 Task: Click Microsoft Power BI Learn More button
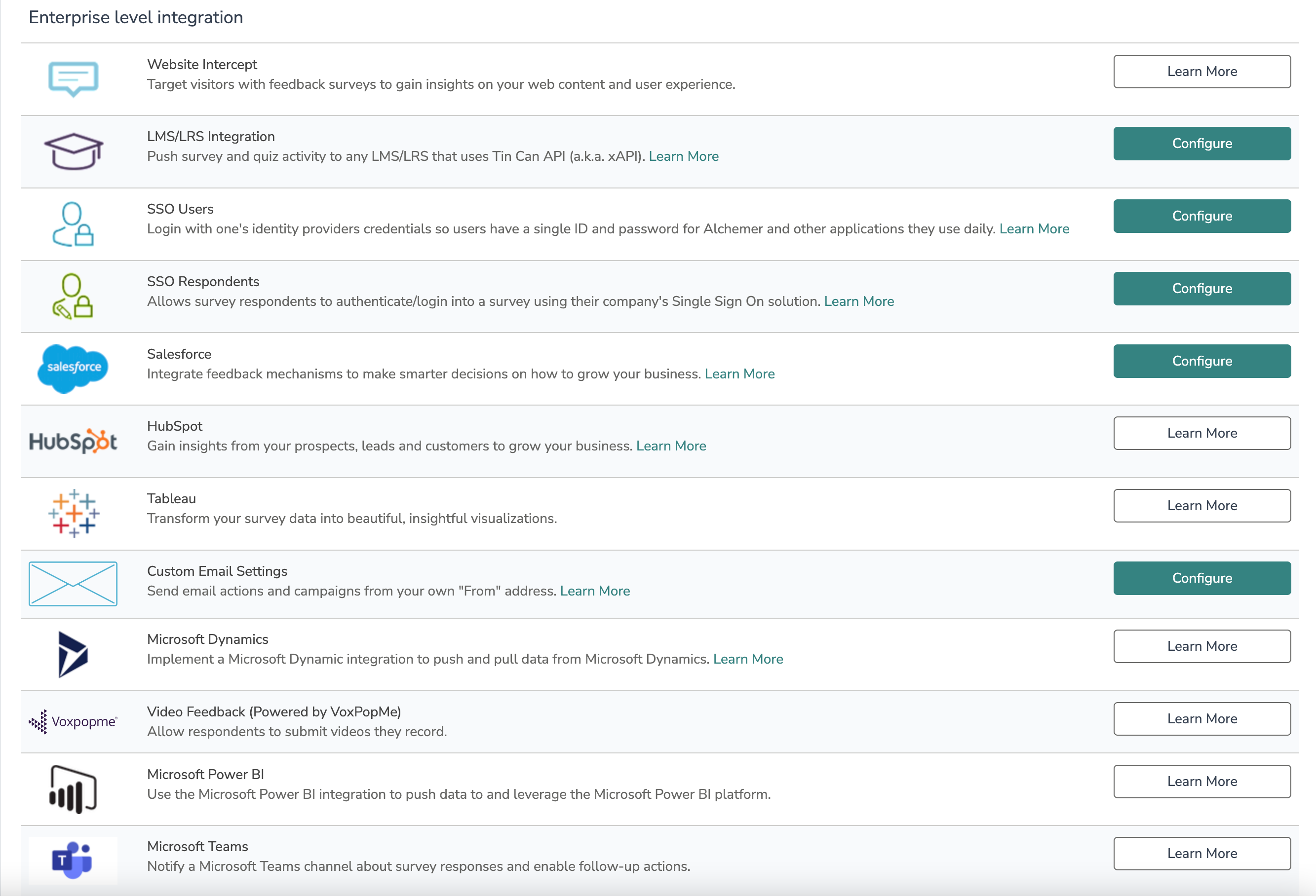click(1201, 781)
